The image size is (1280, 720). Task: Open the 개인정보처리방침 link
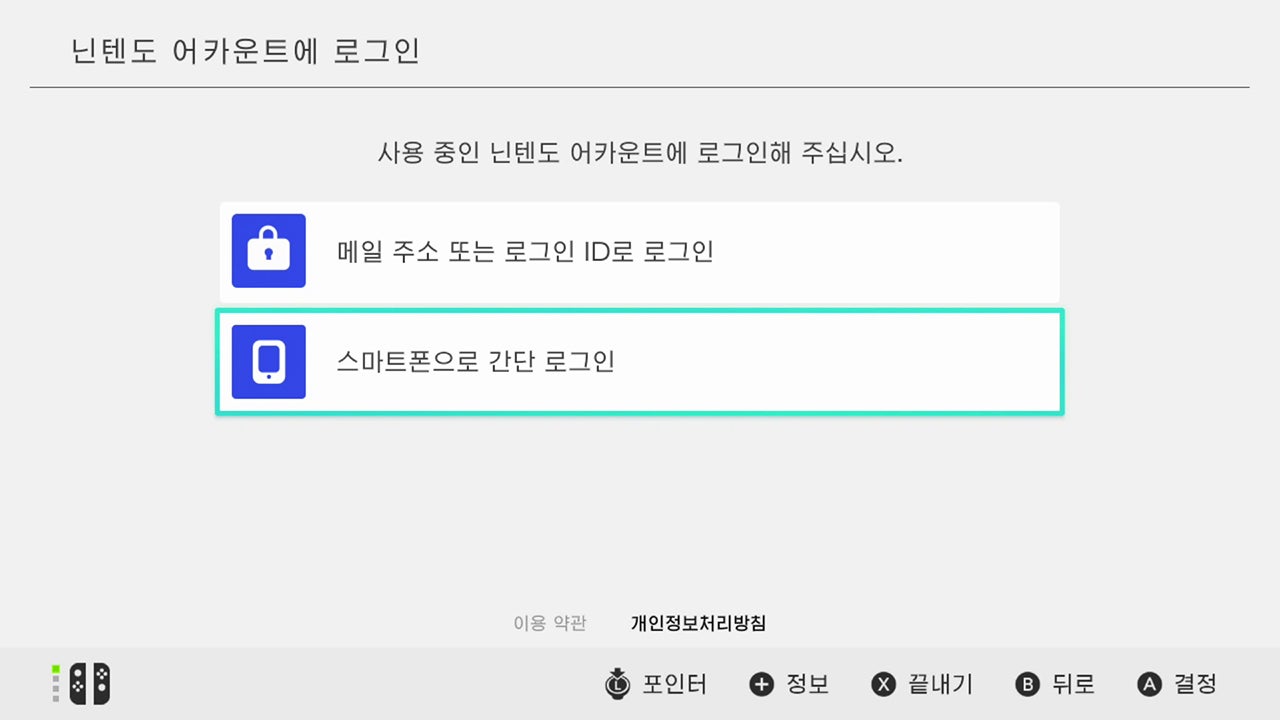pos(698,623)
